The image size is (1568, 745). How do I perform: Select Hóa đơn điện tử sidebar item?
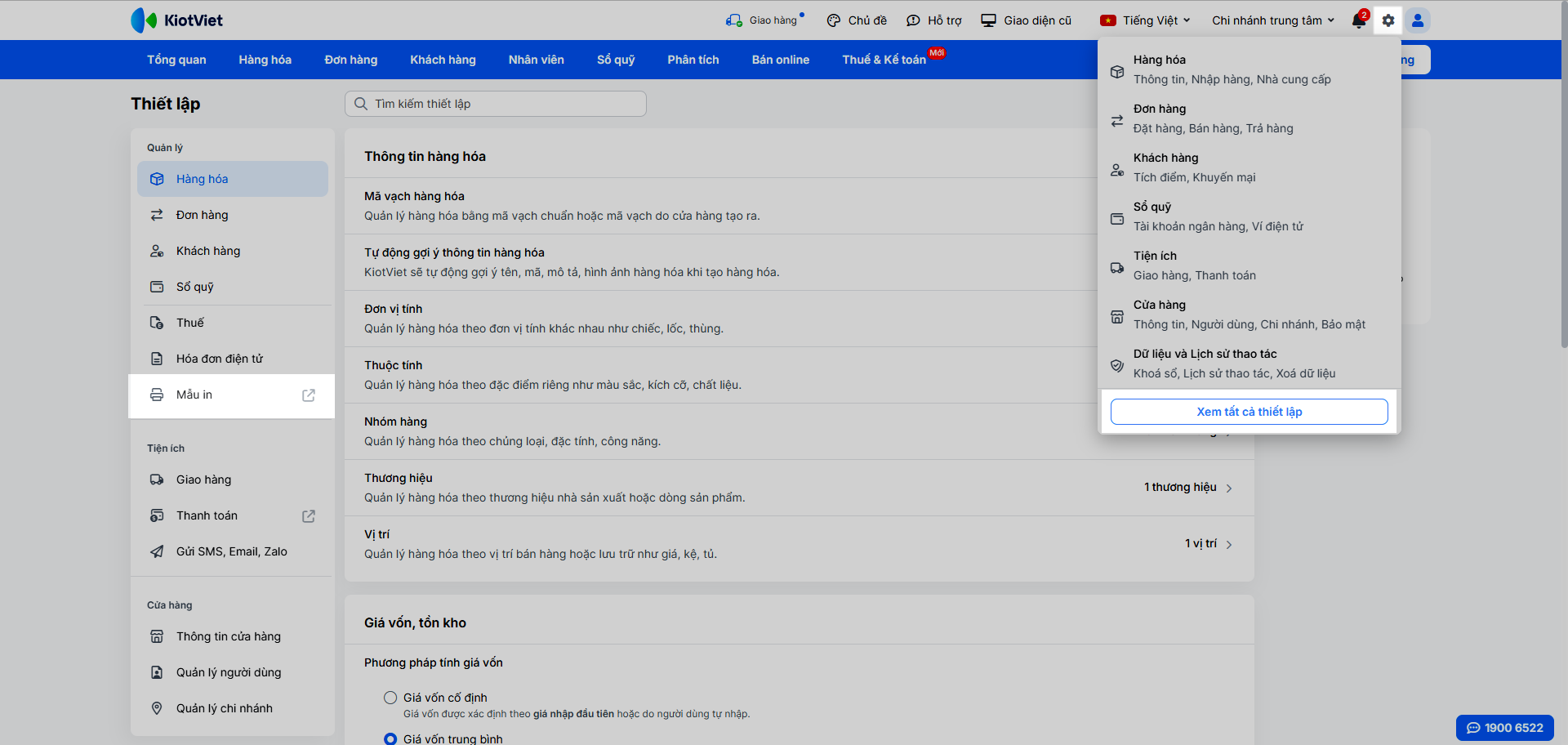tap(233, 359)
